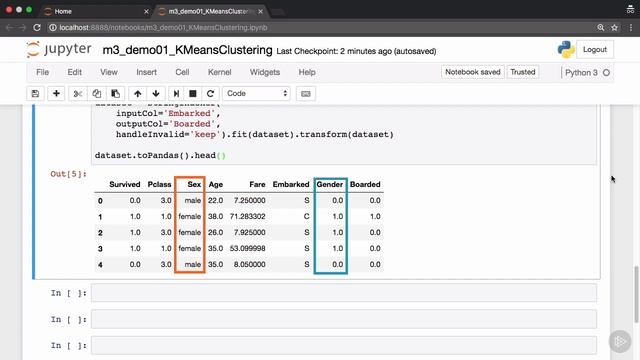This screenshot has width=640, height=360.
Task: Open the browser three-dot menu
Action: [631, 27]
